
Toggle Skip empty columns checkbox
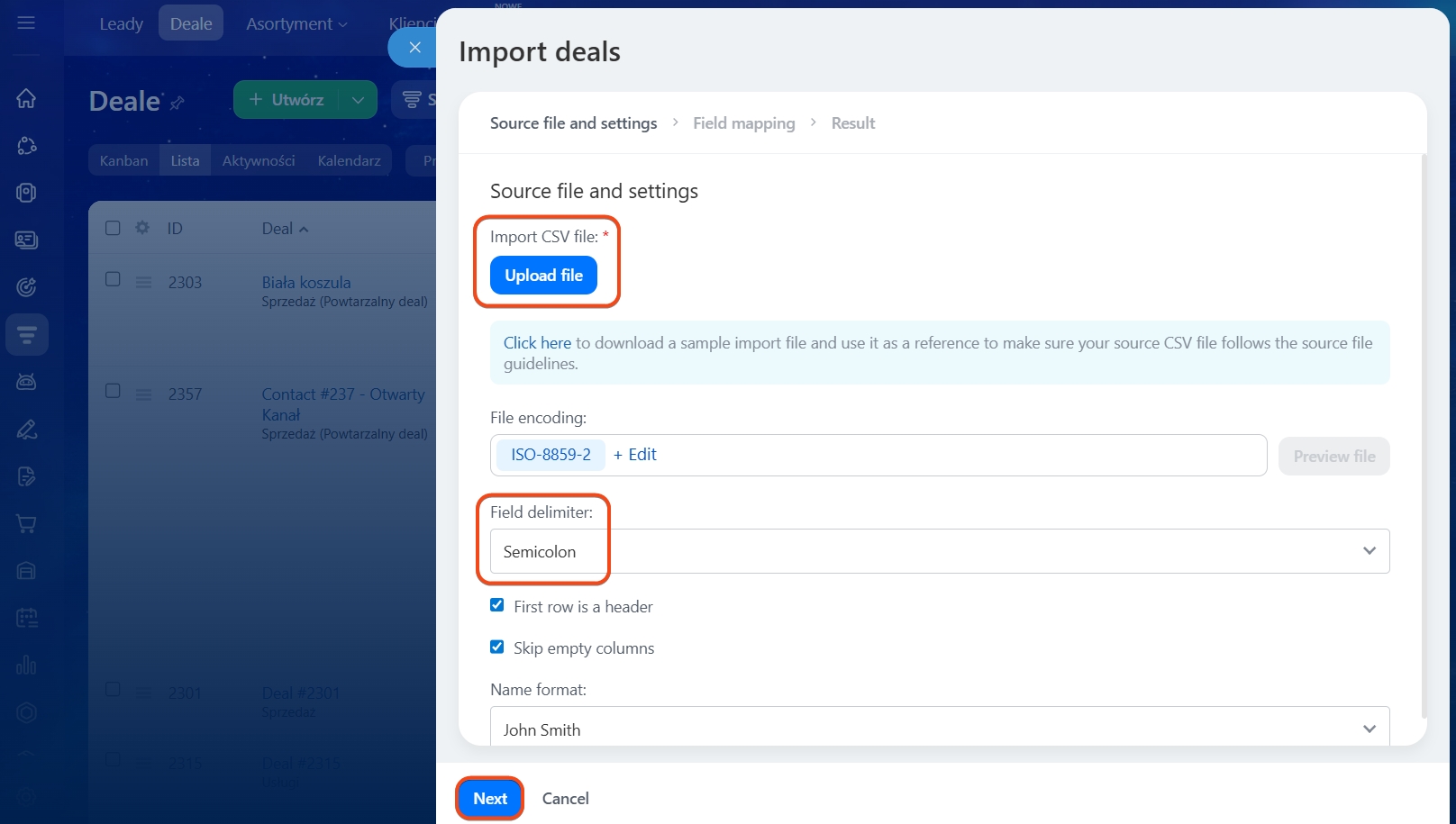pos(497,647)
